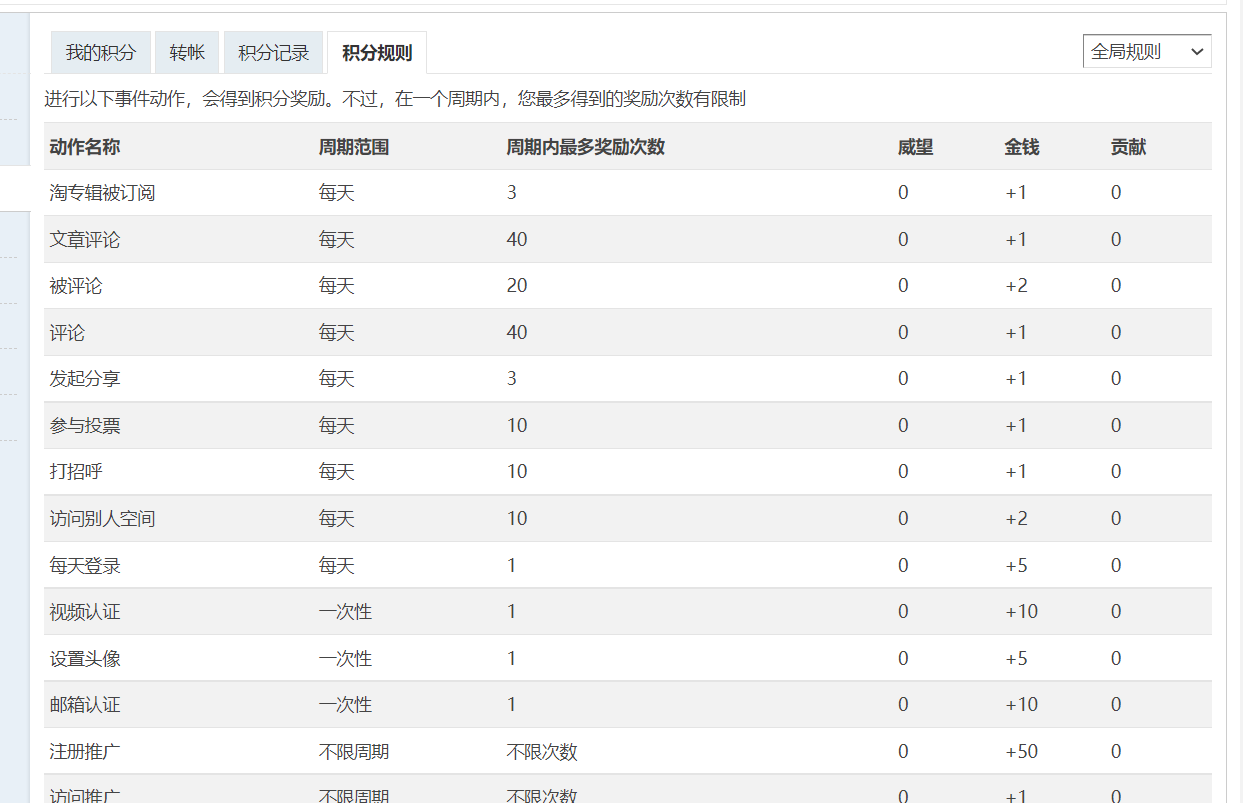The width and height of the screenshot is (1243, 803).
Task: Click the +50 value for 注册推广
Action: (1022, 752)
